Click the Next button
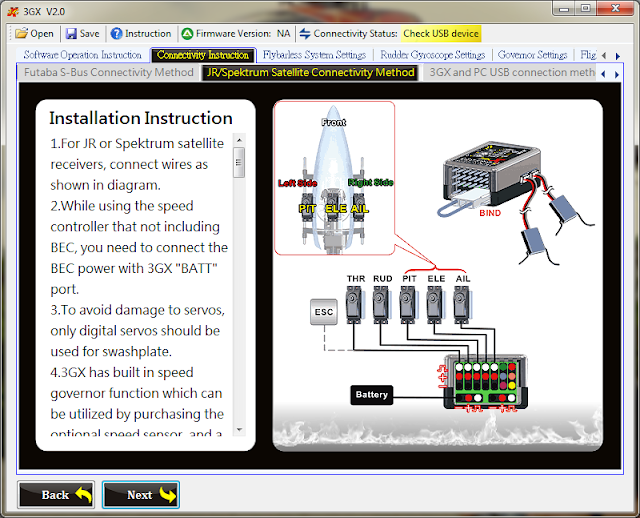The height and width of the screenshot is (518, 640). coord(141,495)
